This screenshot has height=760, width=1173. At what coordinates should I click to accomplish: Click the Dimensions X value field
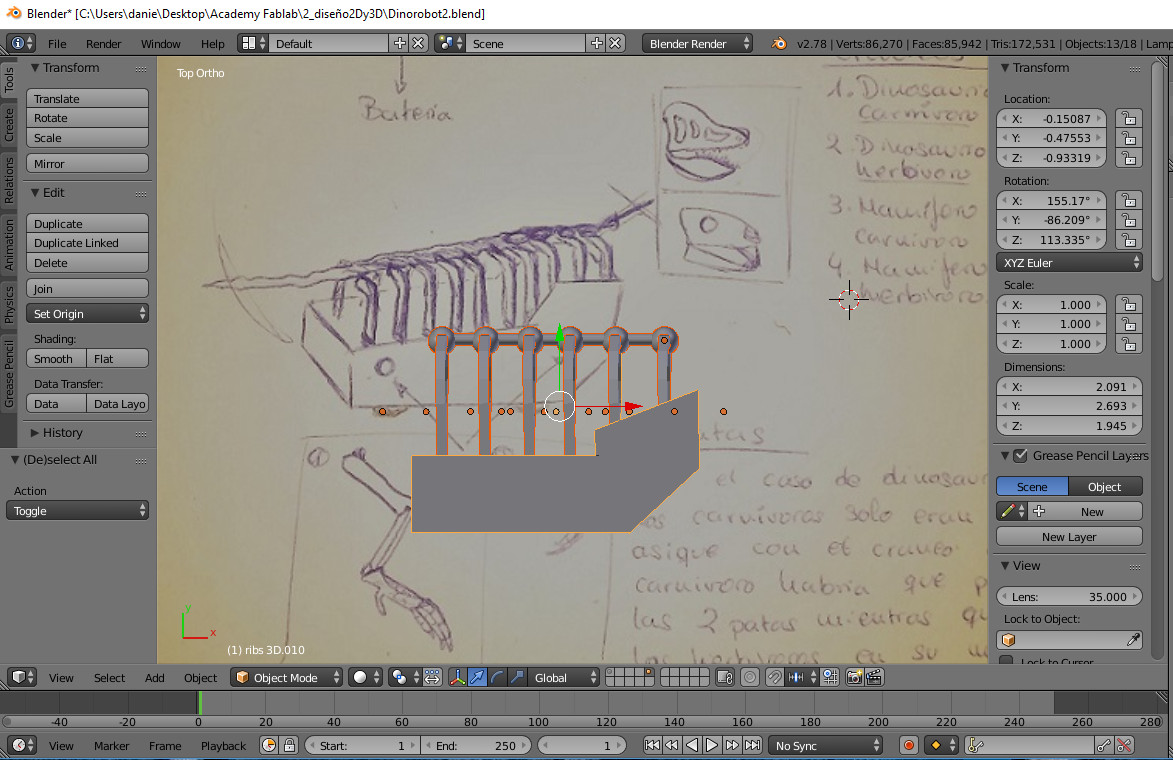point(1069,386)
